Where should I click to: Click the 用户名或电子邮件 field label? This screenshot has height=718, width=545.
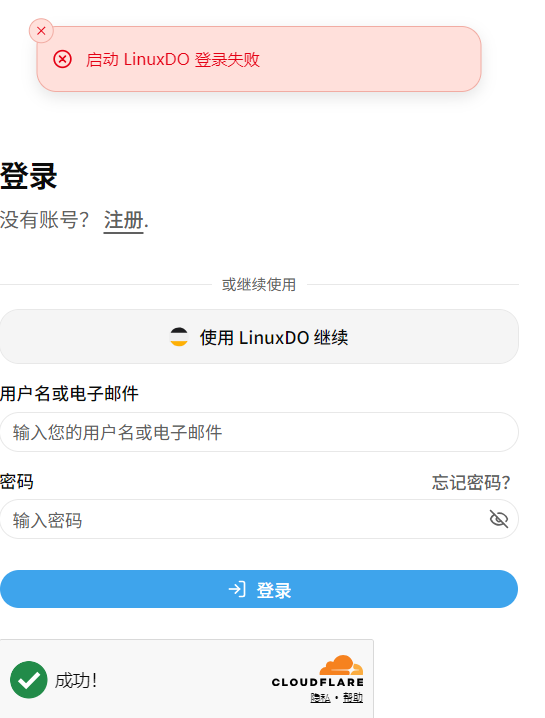(x=69, y=394)
